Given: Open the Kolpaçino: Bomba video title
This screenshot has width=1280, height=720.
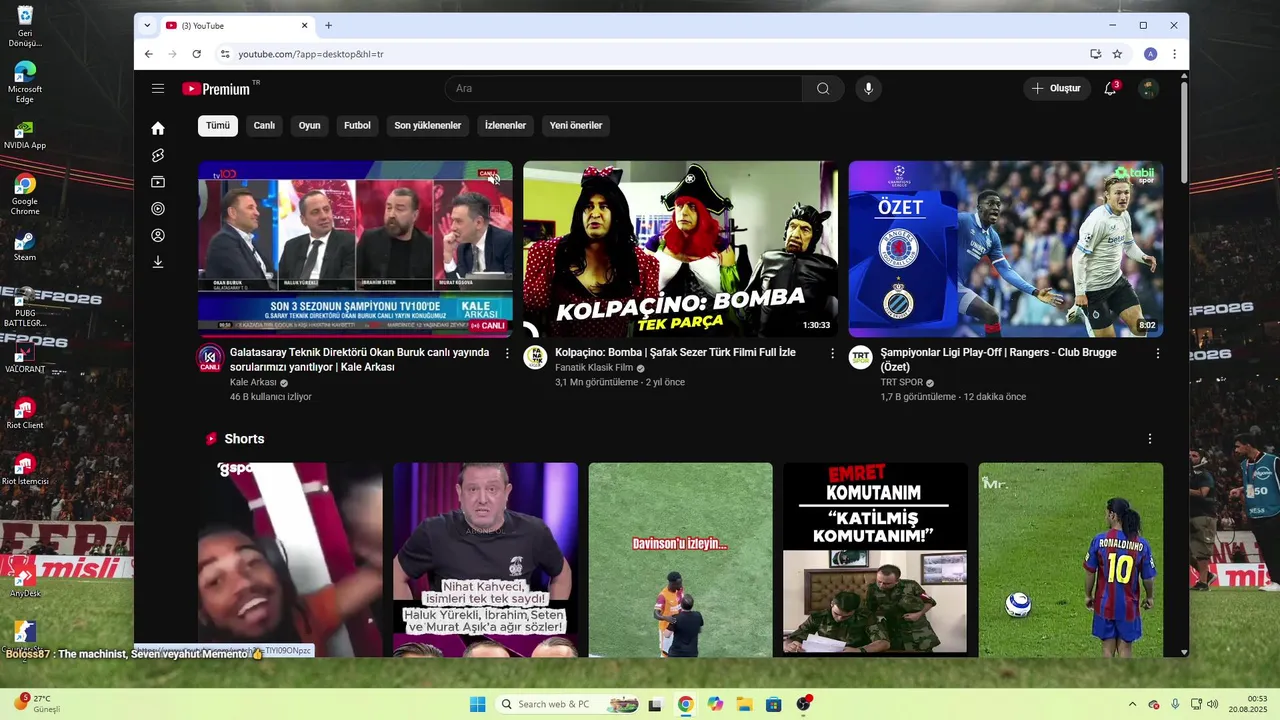Looking at the screenshot, I should 675,353.
